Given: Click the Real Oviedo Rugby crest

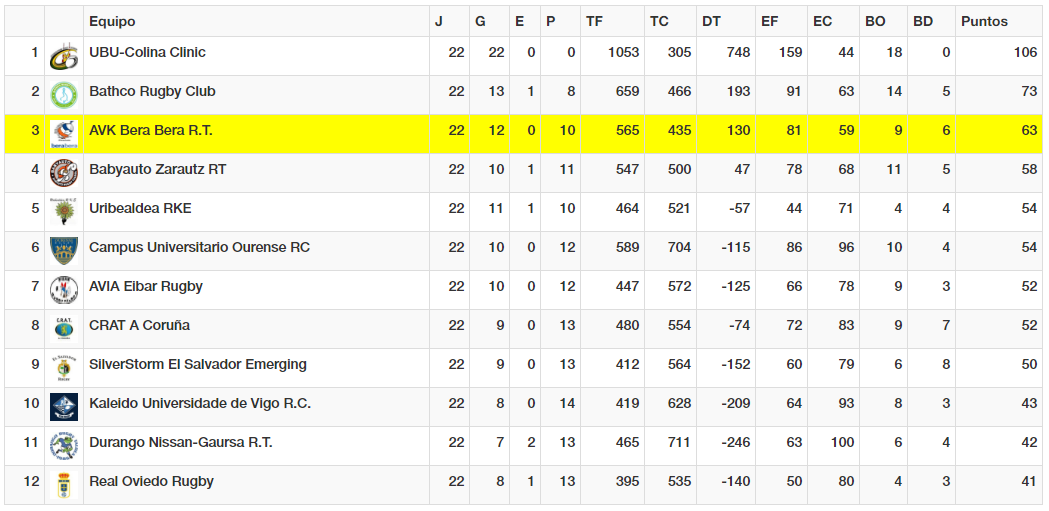Looking at the screenshot, I should (x=64, y=484).
